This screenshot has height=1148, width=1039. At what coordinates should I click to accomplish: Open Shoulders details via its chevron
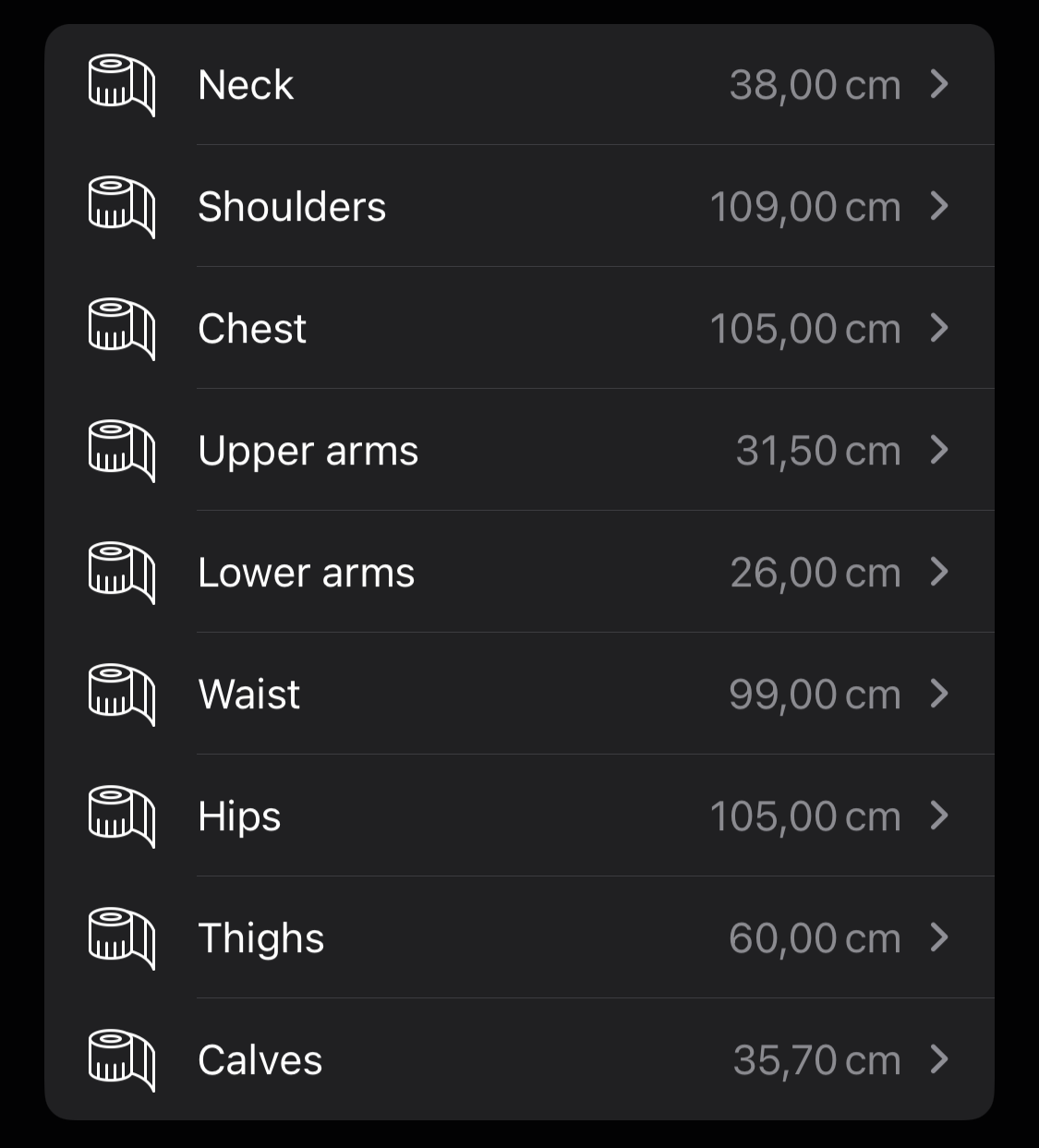[x=939, y=206]
